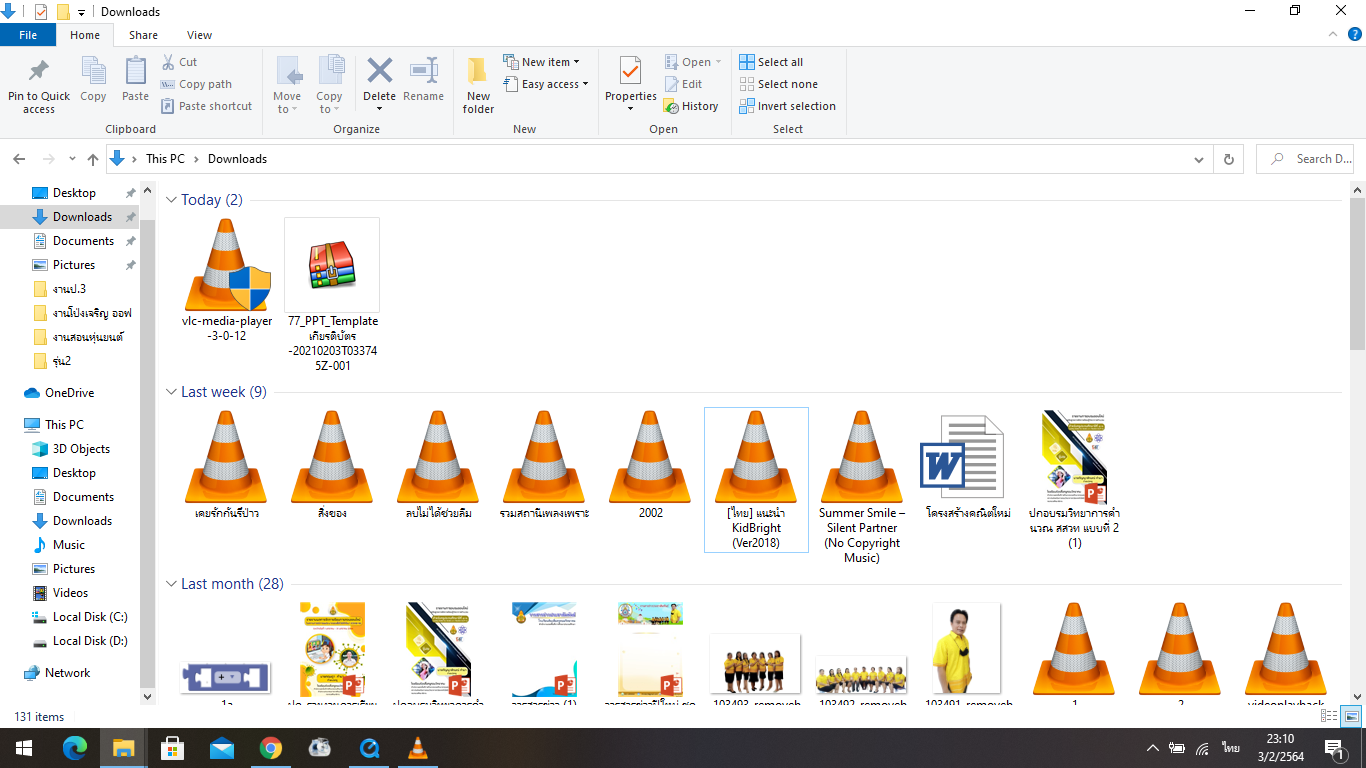Select the KidBright (Ver2018) video file
This screenshot has width=1366, height=768.
point(756,480)
